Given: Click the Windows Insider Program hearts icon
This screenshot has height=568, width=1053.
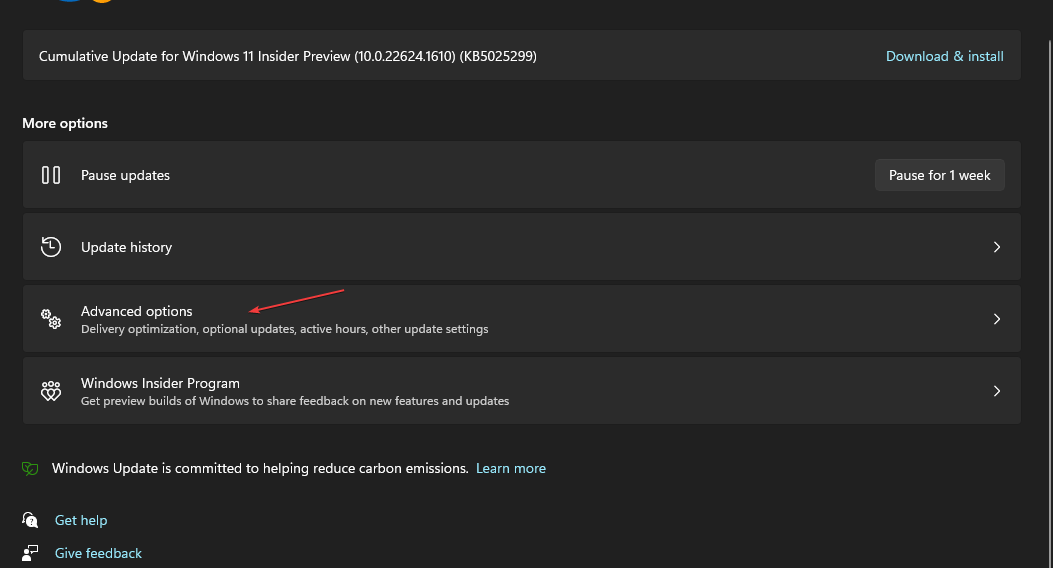Looking at the screenshot, I should pyautogui.click(x=51, y=391).
